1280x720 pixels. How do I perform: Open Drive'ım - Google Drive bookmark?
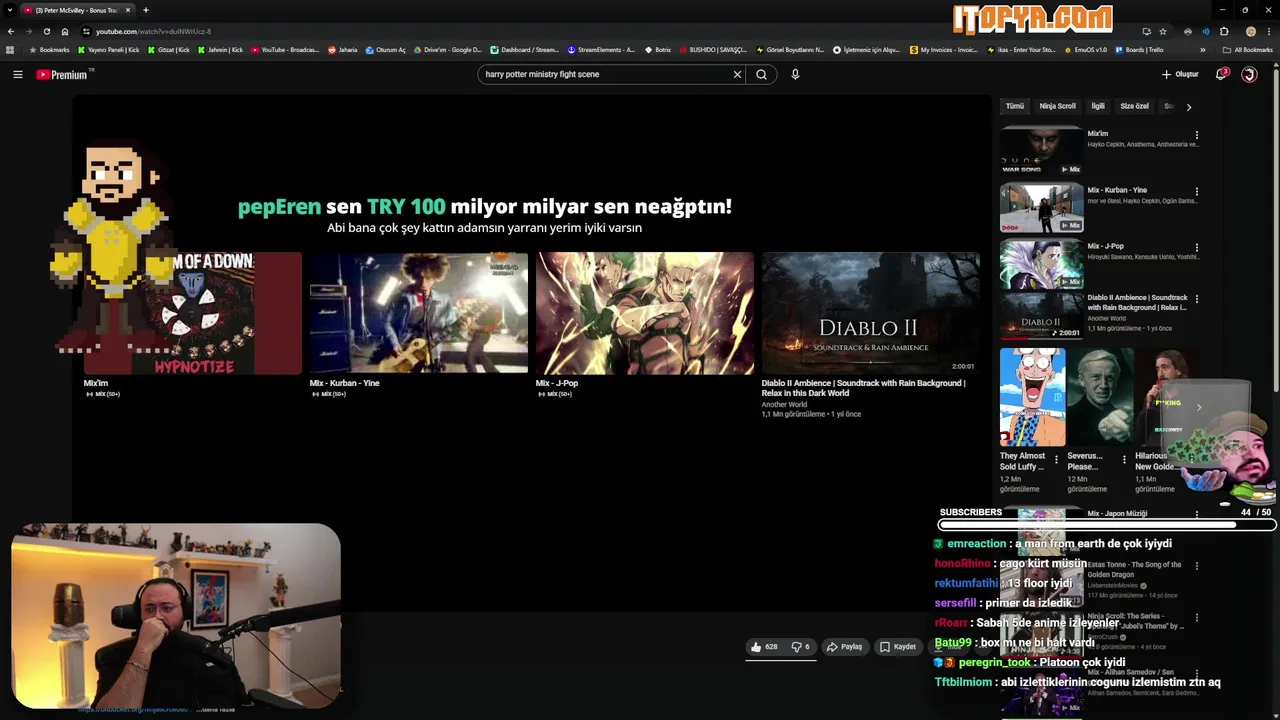pos(447,49)
